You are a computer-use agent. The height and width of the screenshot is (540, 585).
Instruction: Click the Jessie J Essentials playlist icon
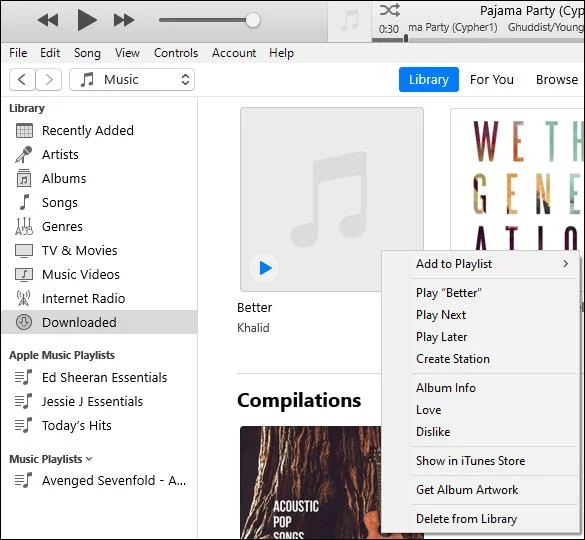pos(24,401)
